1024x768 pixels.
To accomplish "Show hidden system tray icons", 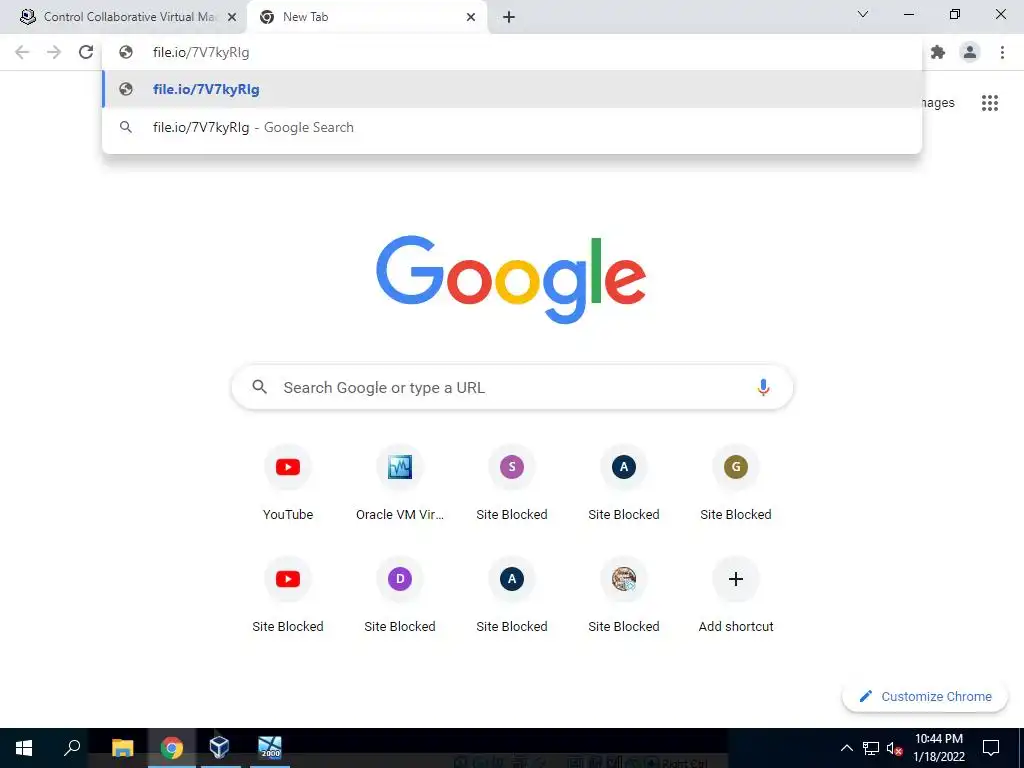I will click(x=846, y=748).
